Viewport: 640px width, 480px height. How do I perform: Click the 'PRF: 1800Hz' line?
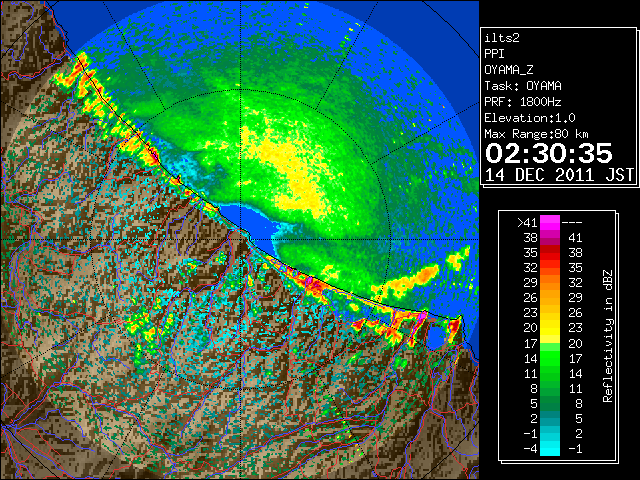[x=523, y=102]
